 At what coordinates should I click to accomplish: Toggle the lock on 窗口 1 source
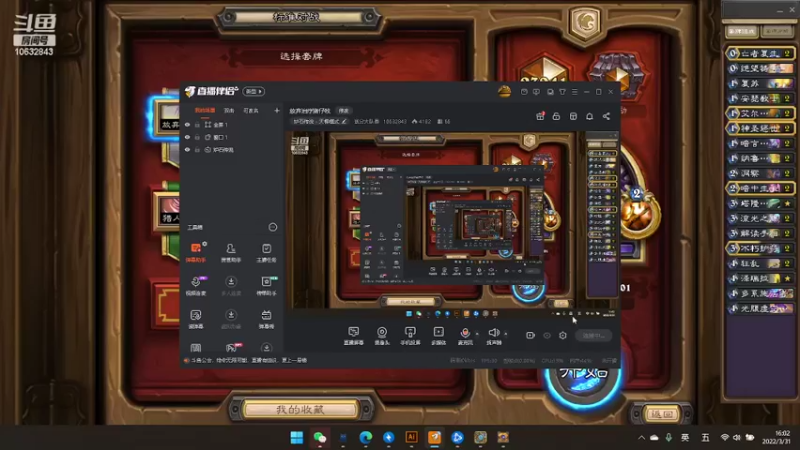(197, 137)
